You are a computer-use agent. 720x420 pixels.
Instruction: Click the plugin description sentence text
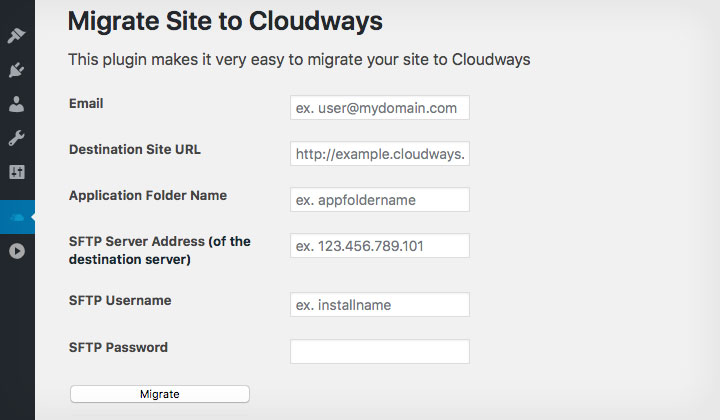click(x=299, y=60)
